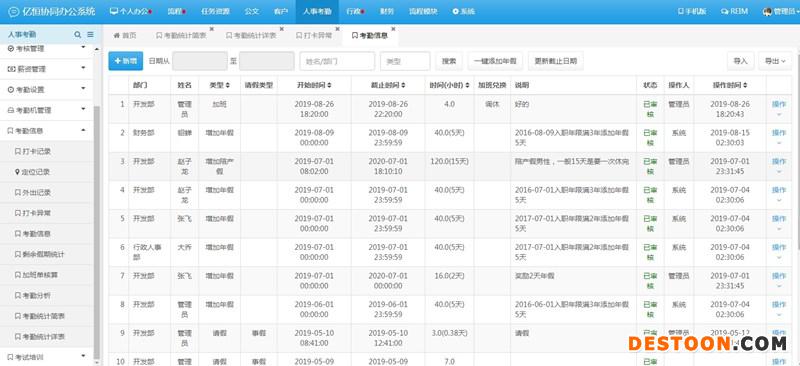Image resolution: width=800 pixels, height=366 pixels.
Task: Open 操作 menu for row 1 加班
Action: (x=779, y=108)
